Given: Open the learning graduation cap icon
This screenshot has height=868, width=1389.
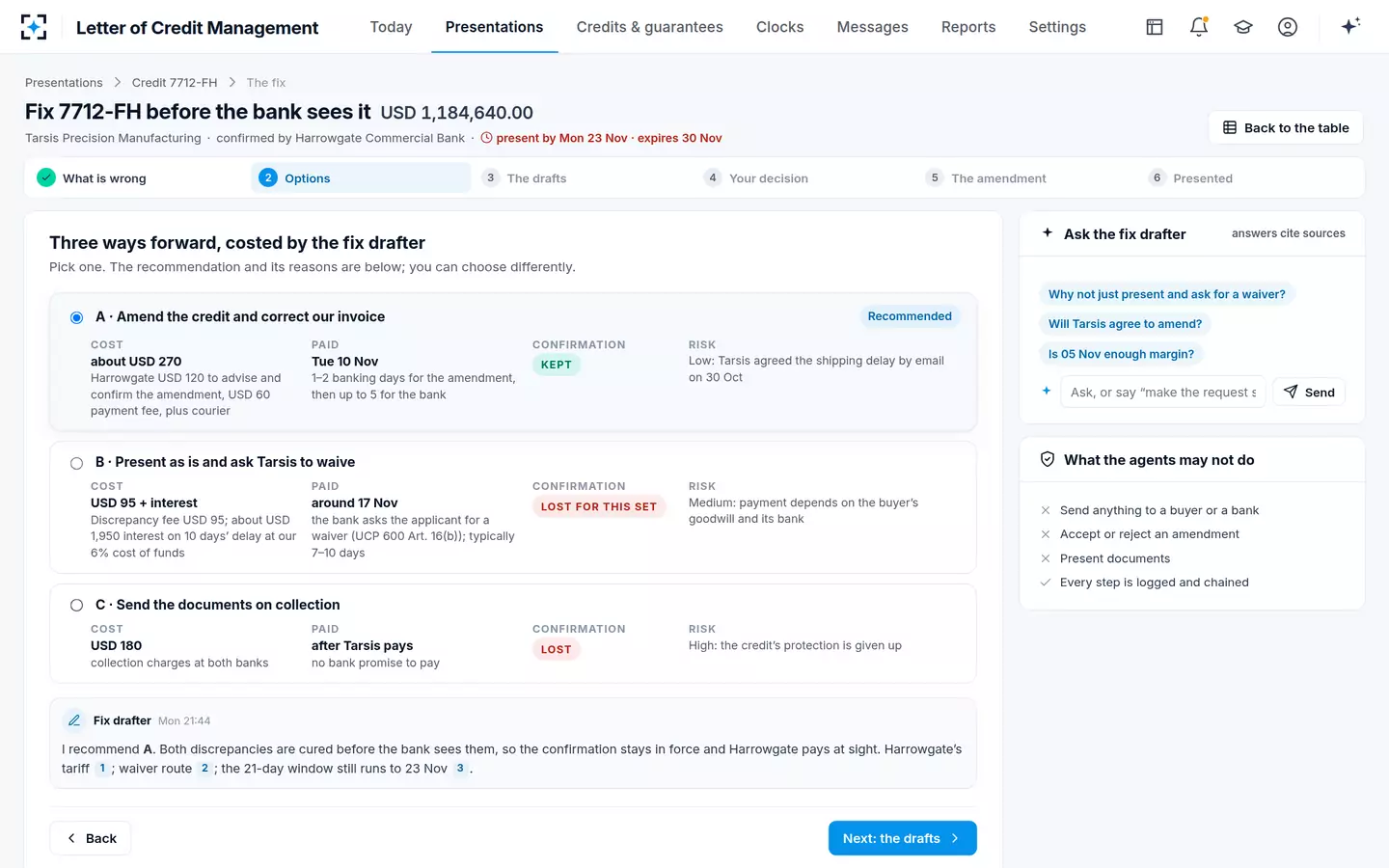Looking at the screenshot, I should pos(1243,27).
